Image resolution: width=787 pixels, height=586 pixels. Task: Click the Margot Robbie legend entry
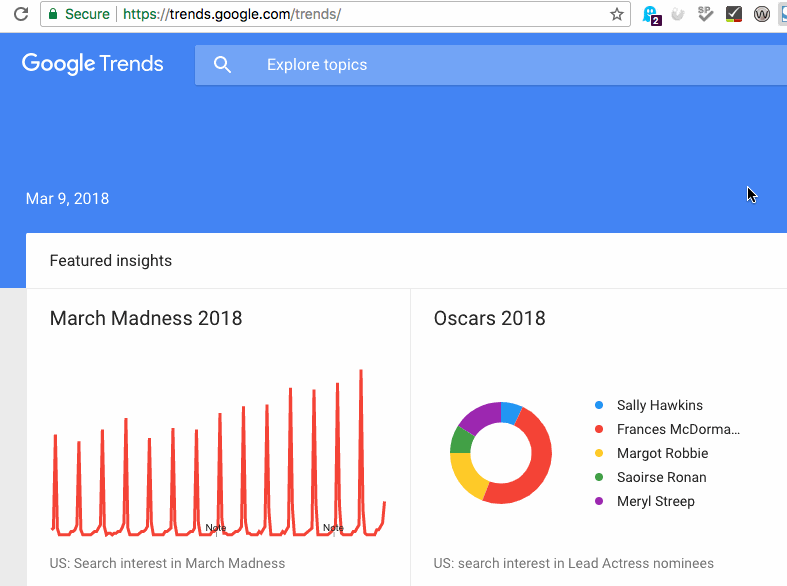[x=661, y=453]
